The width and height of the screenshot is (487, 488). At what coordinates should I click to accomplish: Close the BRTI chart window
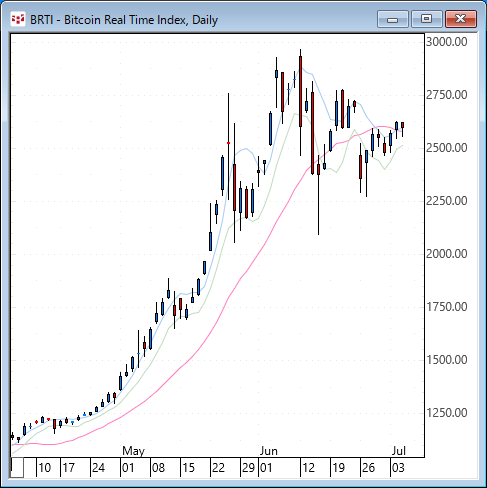[x=461, y=19]
